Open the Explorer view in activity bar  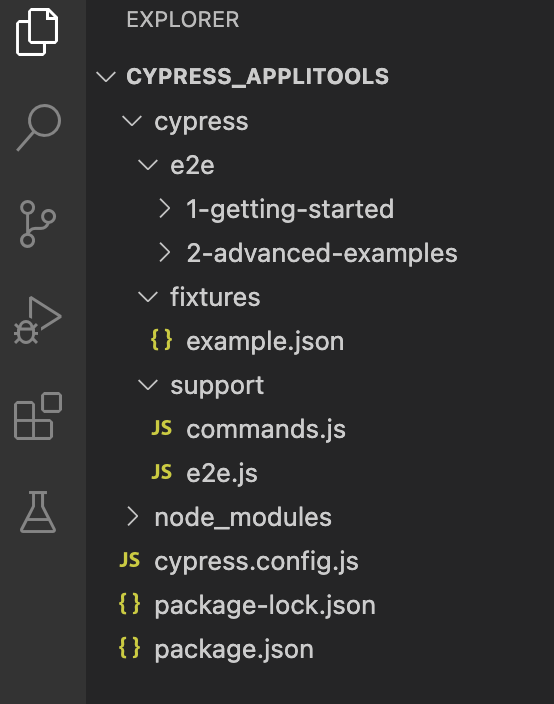[x=37, y=32]
